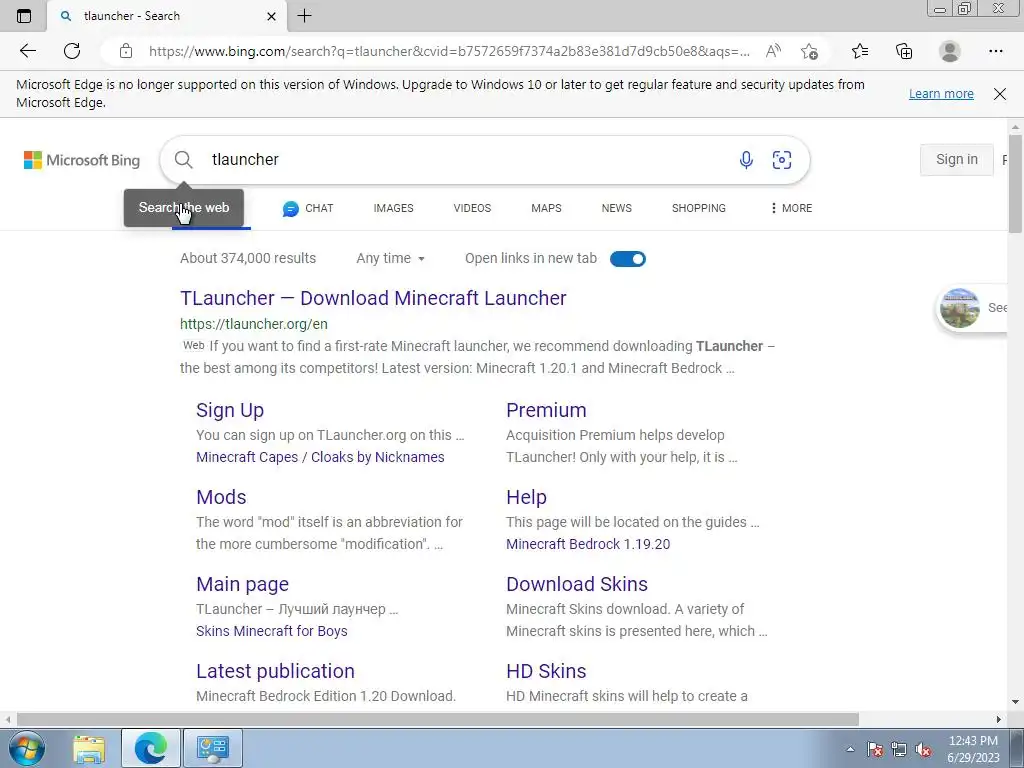
Task: Click the Minecraft thumbnail on right edge
Action: (959, 308)
